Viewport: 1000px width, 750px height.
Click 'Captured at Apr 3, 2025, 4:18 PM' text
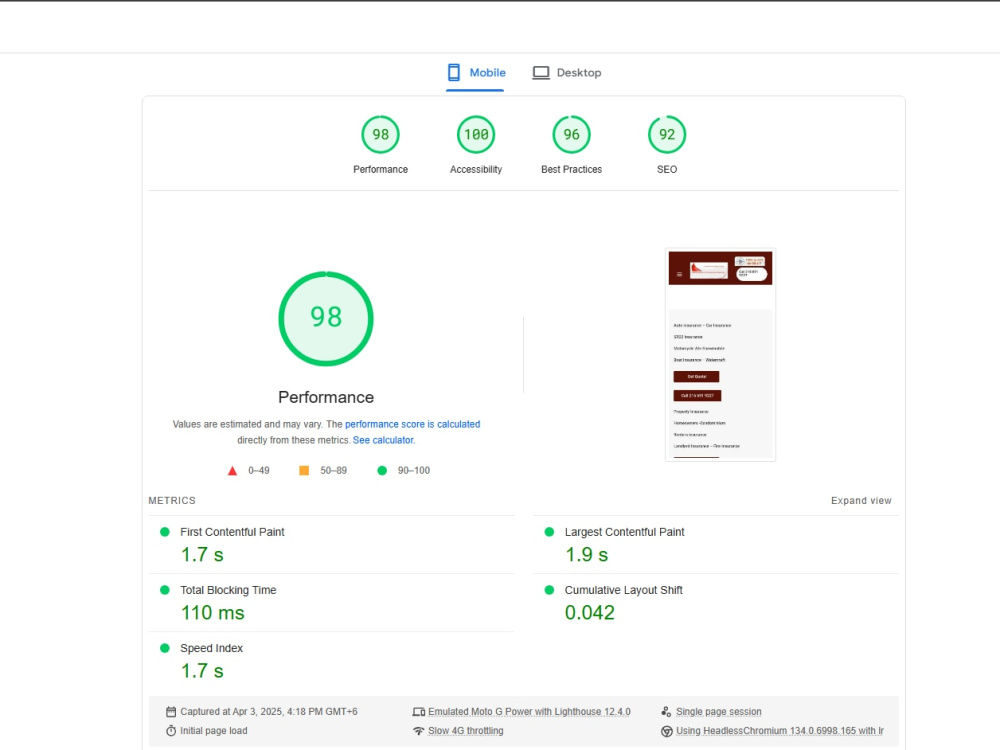[x=268, y=712]
